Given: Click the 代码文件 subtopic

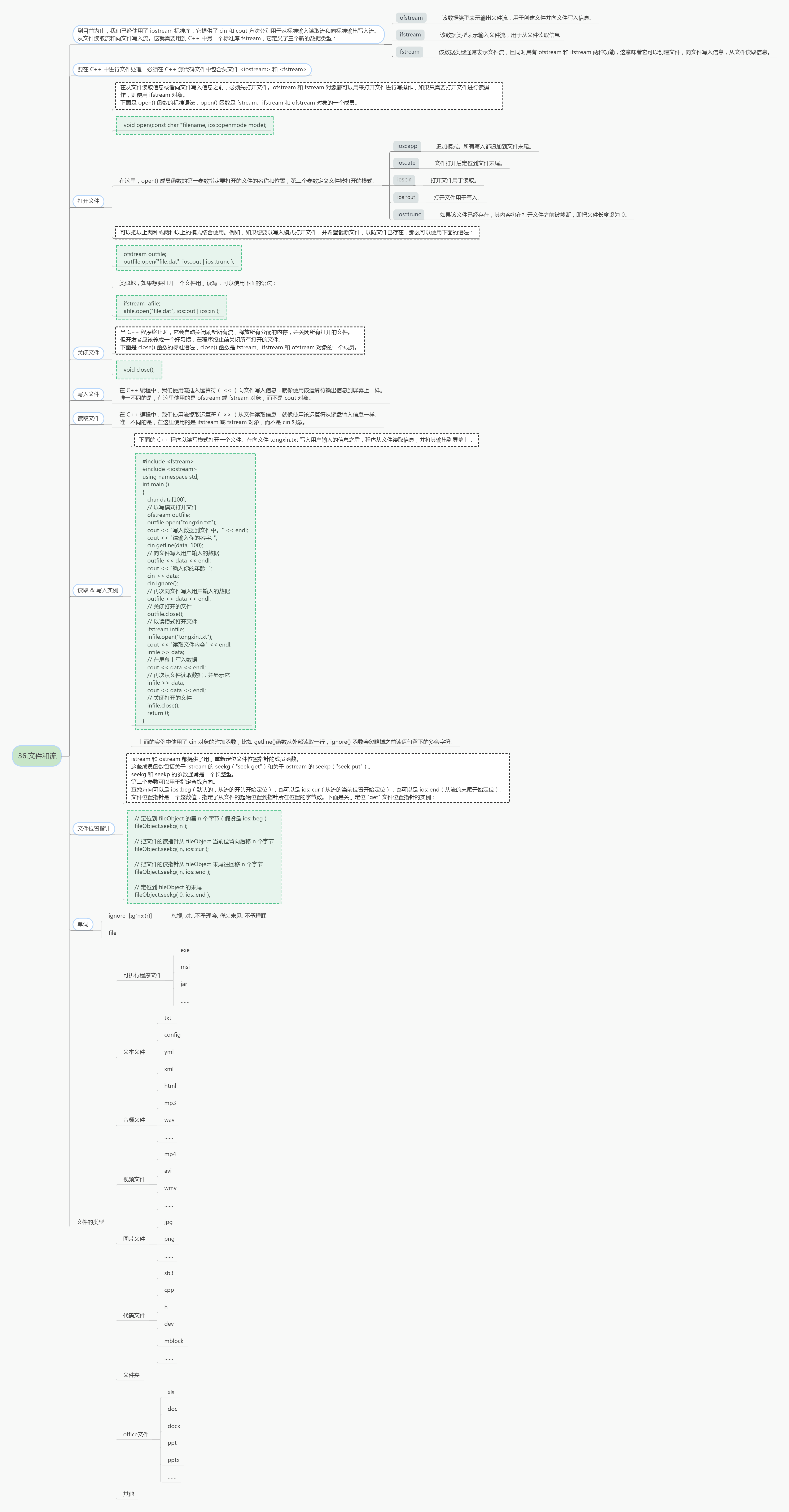Looking at the screenshot, I should tap(134, 1315).
